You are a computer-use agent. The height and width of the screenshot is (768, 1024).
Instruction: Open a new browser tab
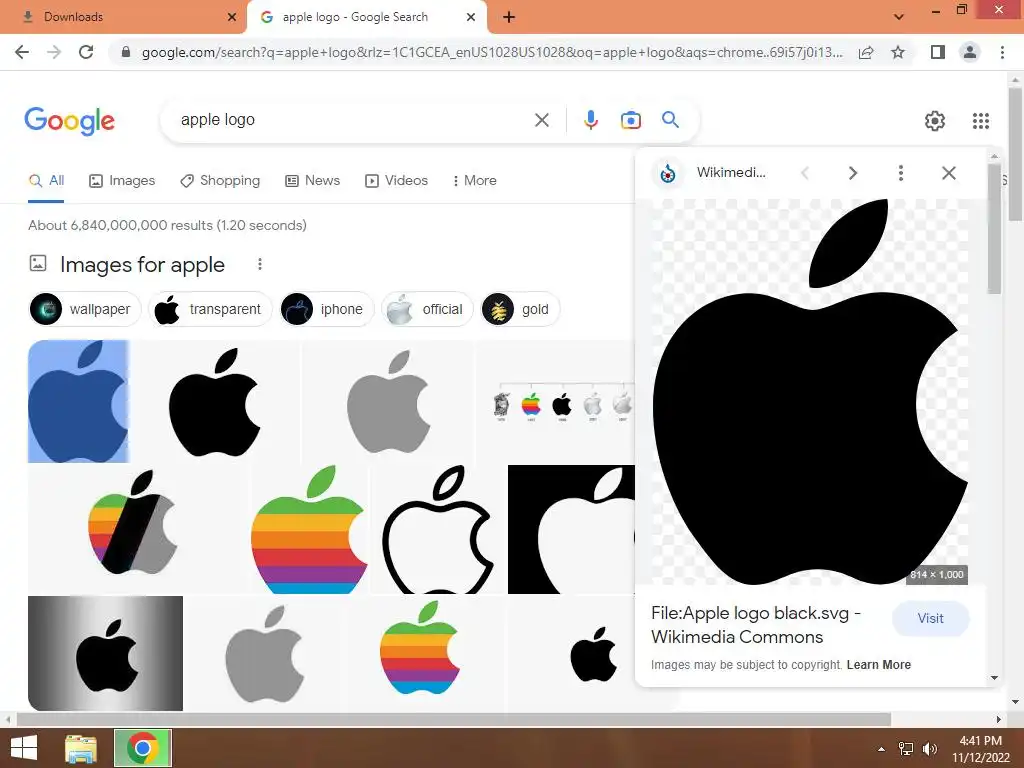[509, 18]
